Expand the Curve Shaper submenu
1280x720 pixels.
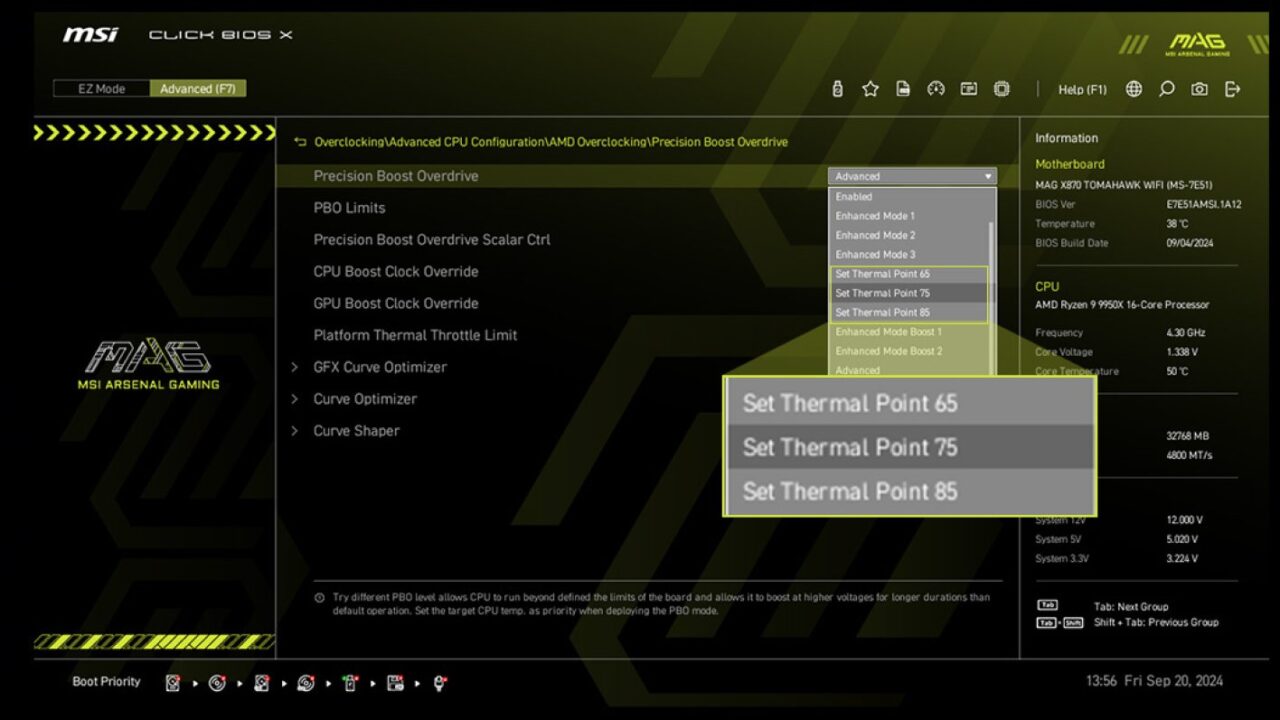click(x=356, y=431)
